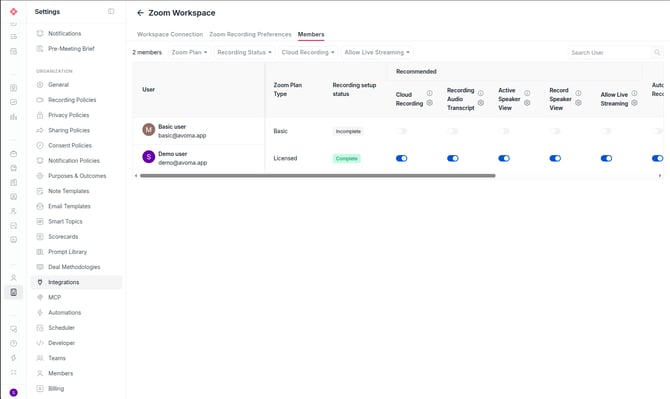Click the demo@avoma.app email text
The image size is (670, 399).
(182, 163)
